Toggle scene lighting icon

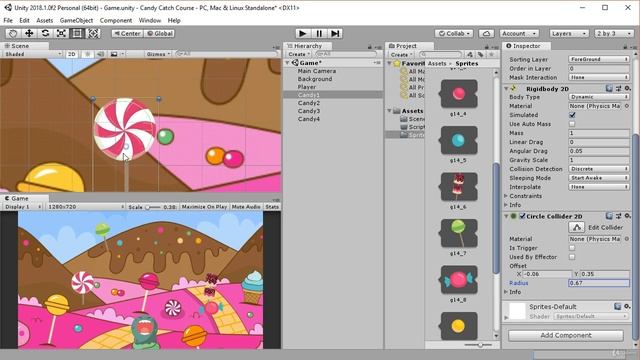point(87,54)
